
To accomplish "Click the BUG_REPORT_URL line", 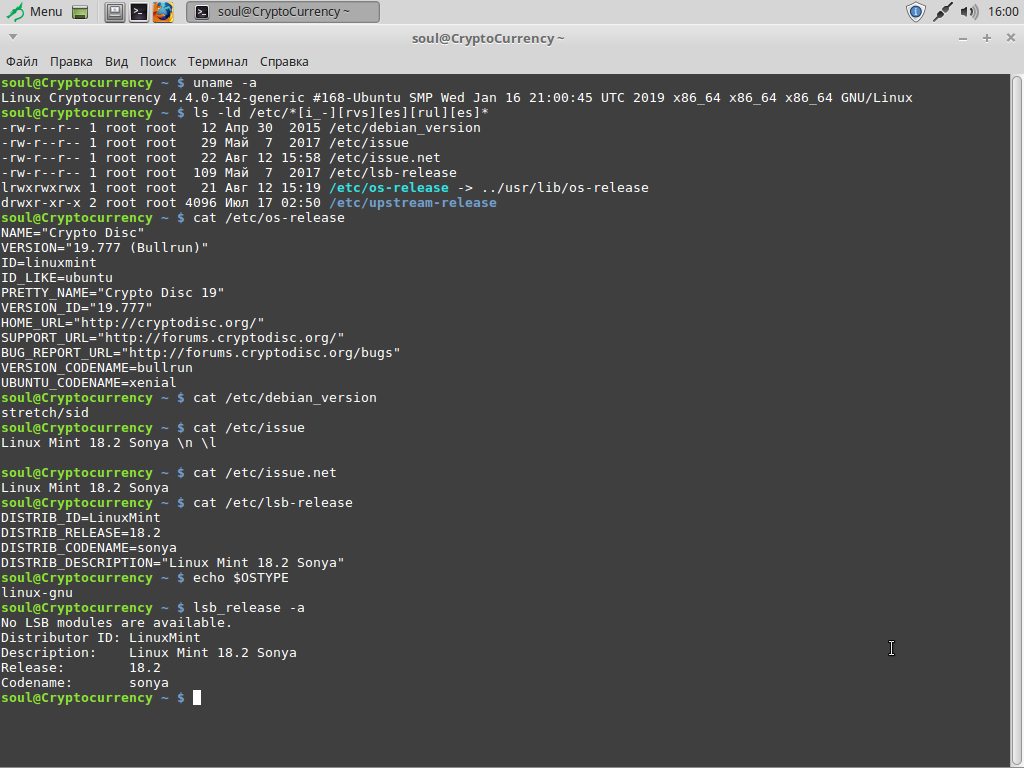I will [200, 353].
